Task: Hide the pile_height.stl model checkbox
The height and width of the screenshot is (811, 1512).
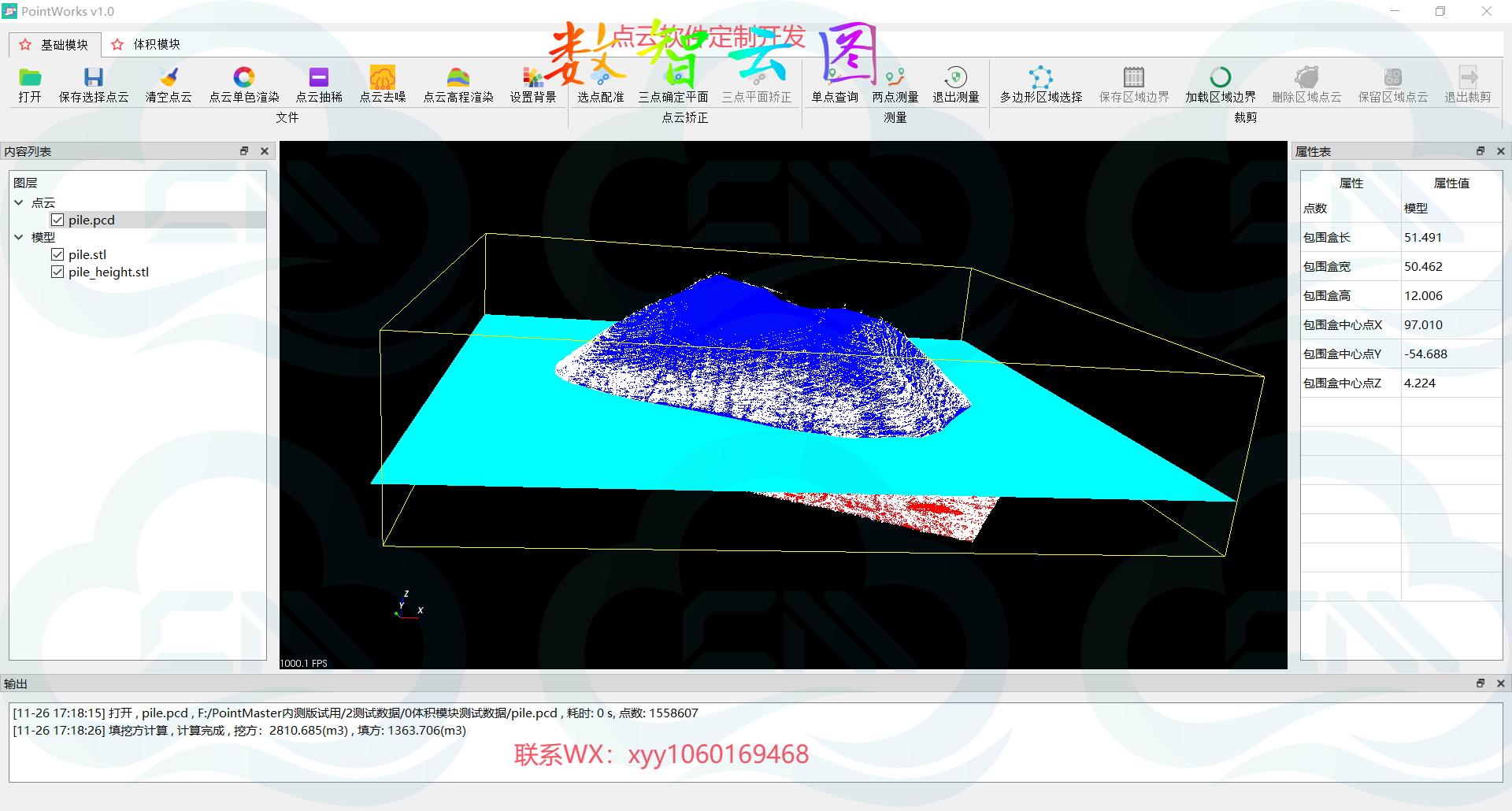Action: pos(57,272)
